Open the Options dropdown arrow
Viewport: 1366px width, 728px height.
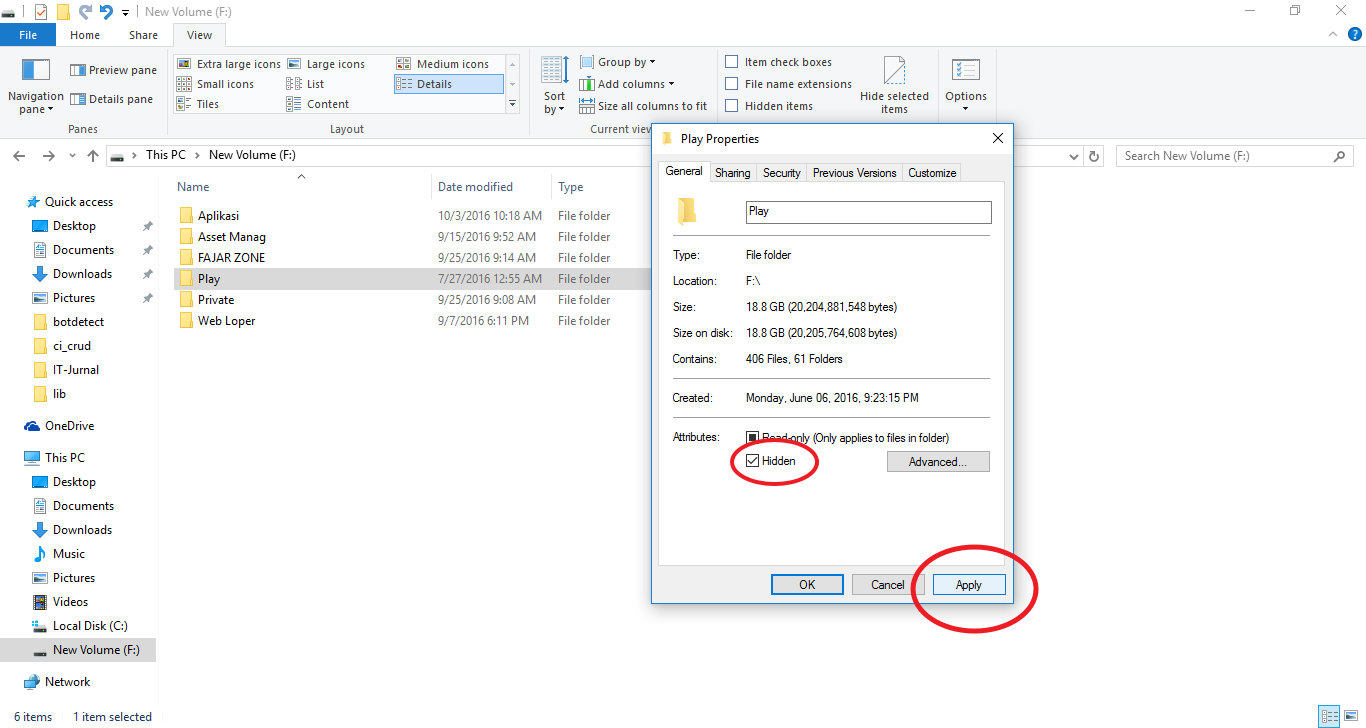pos(966,109)
